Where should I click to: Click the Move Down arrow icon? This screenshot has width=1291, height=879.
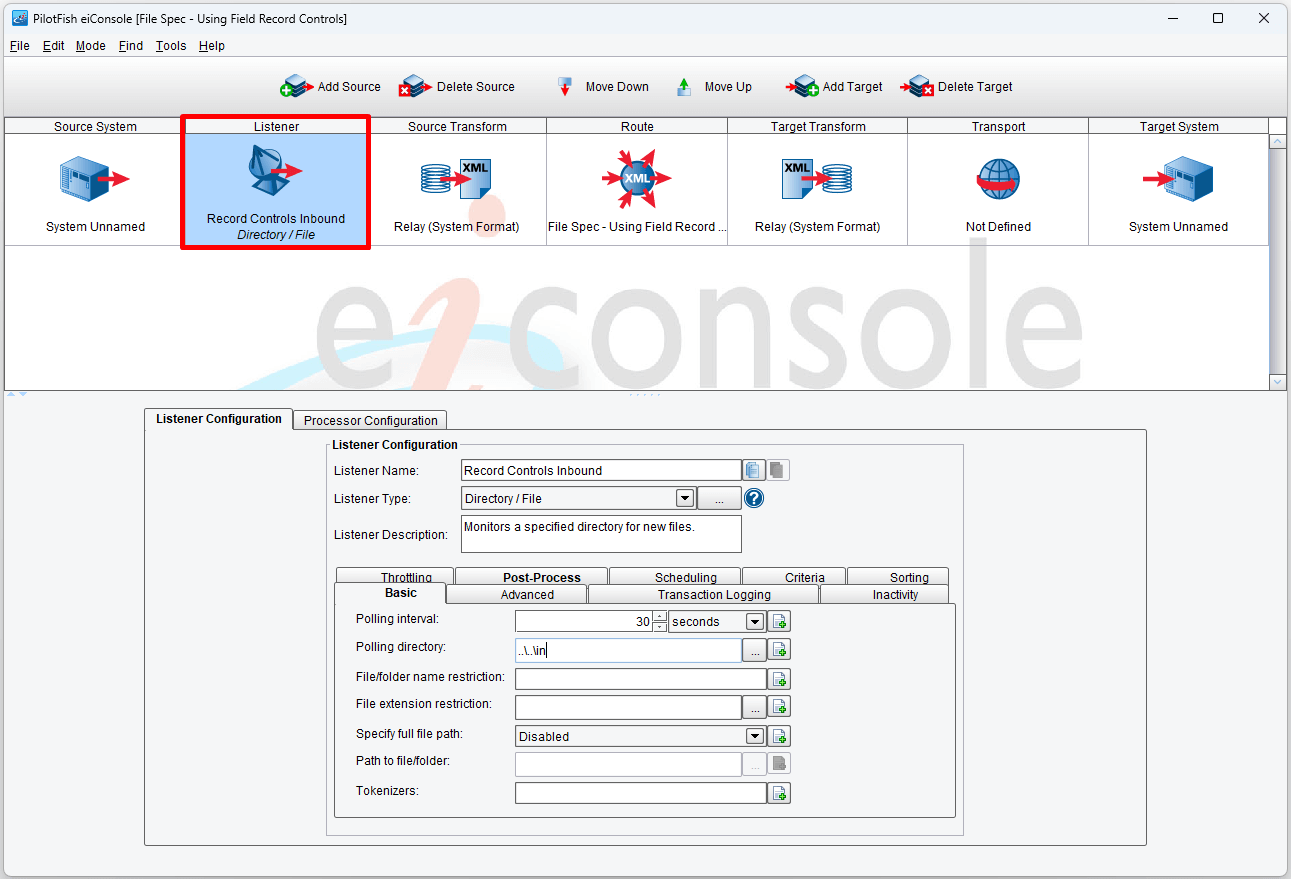point(565,87)
